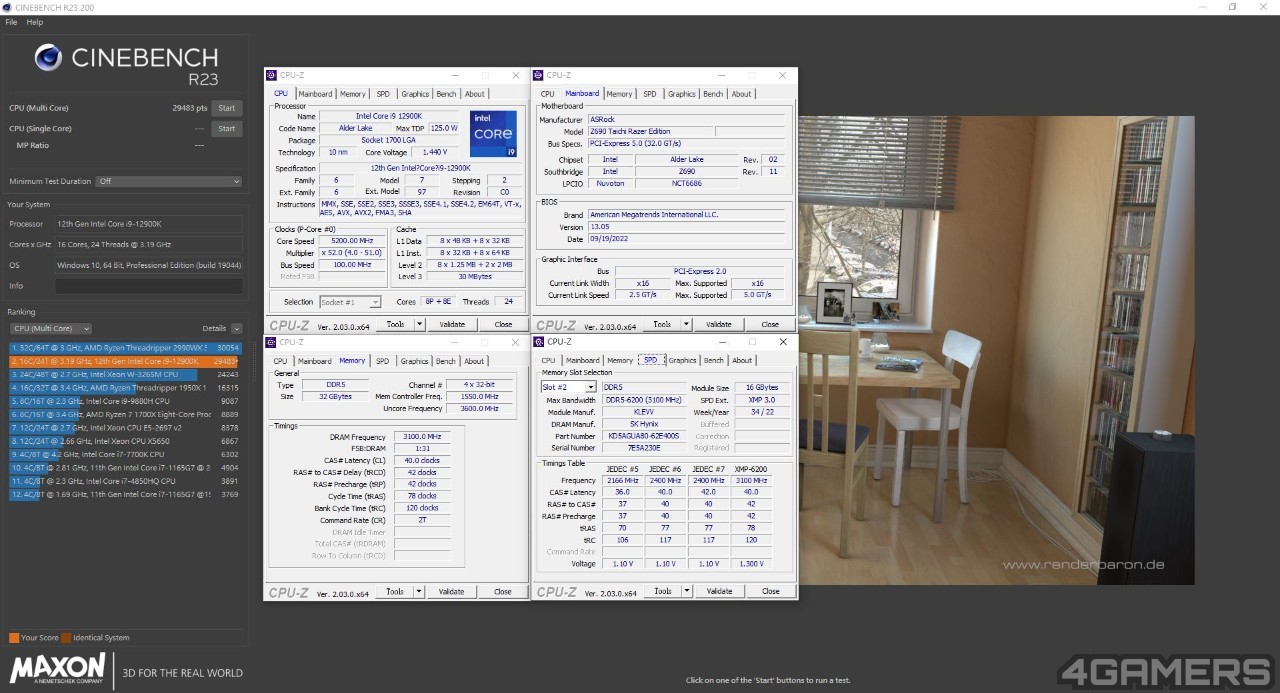This screenshot has width=1280, height=693.
Task: Click the title bar icon of CPU-Z Memory window
Action: click(272, 342)
